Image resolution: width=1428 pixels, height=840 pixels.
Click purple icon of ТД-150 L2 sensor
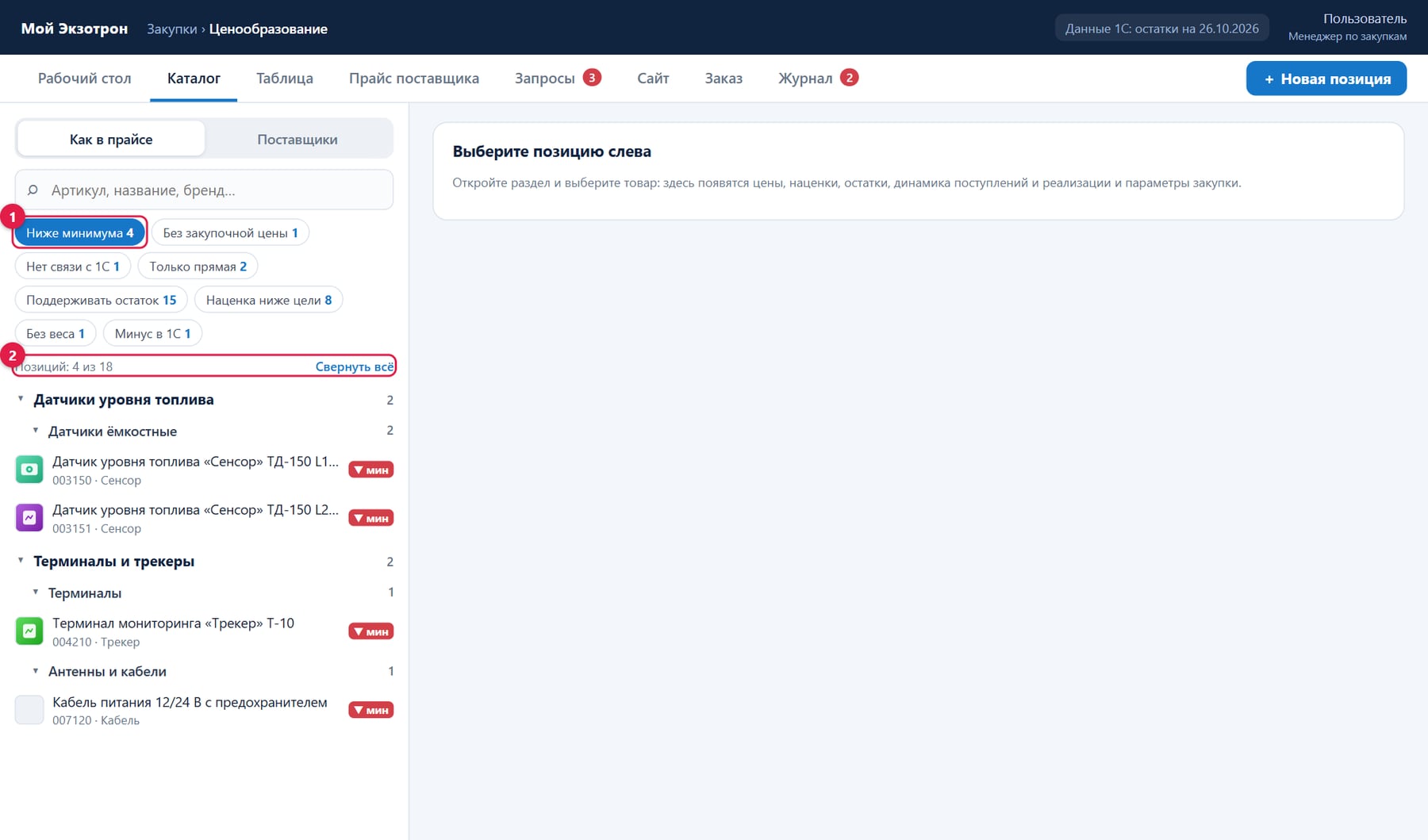tap(29, 518)
